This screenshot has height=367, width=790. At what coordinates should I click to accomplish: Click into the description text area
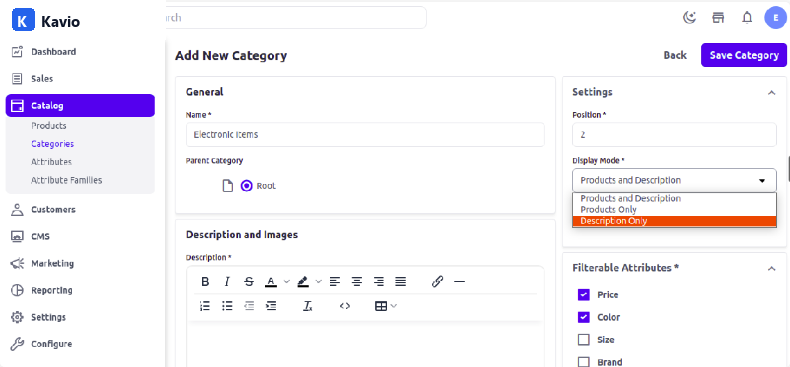(365, 344)
